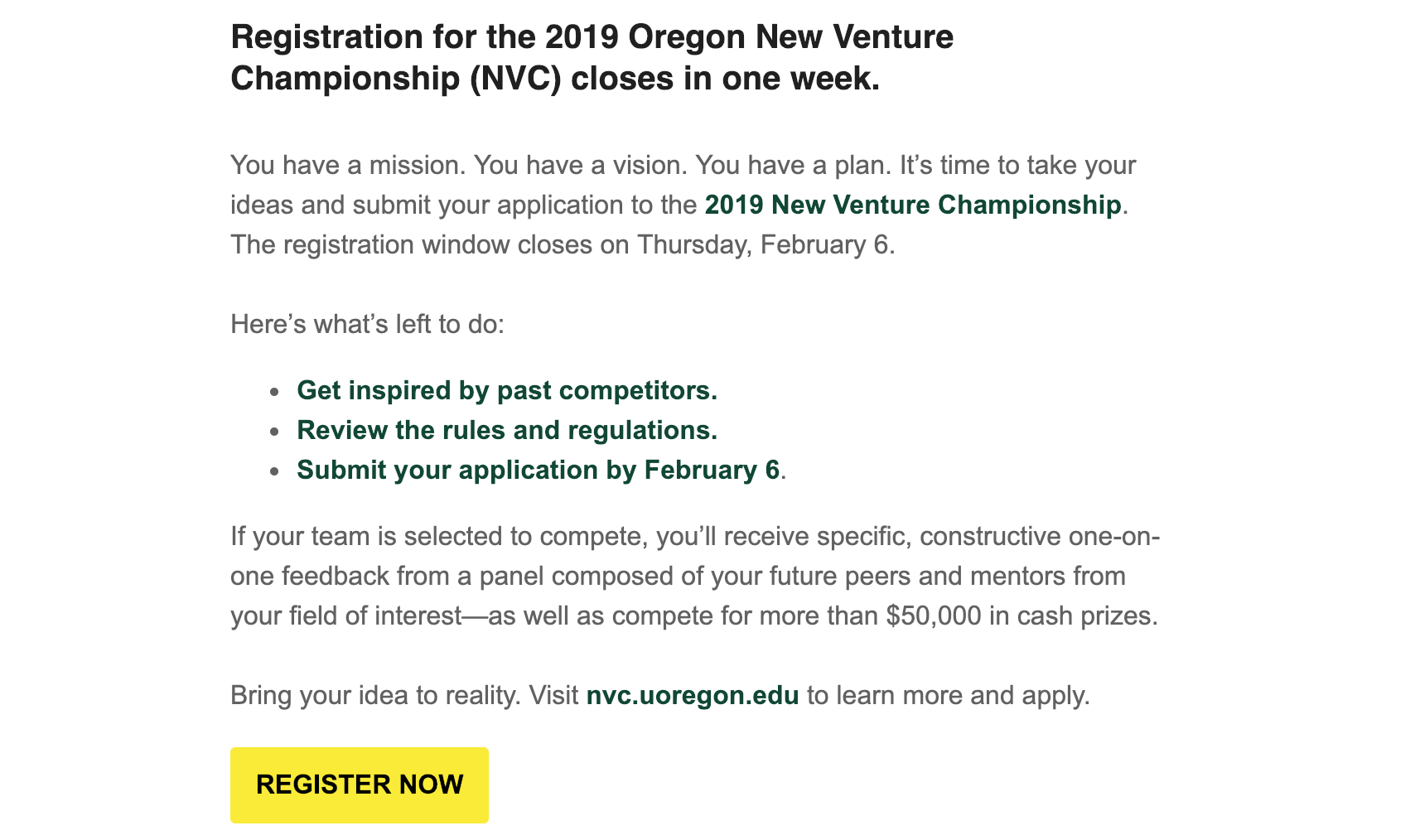Click the word Registration in the headline
The width and height of the screenshot is (1420, 840).
pos(326,37)
